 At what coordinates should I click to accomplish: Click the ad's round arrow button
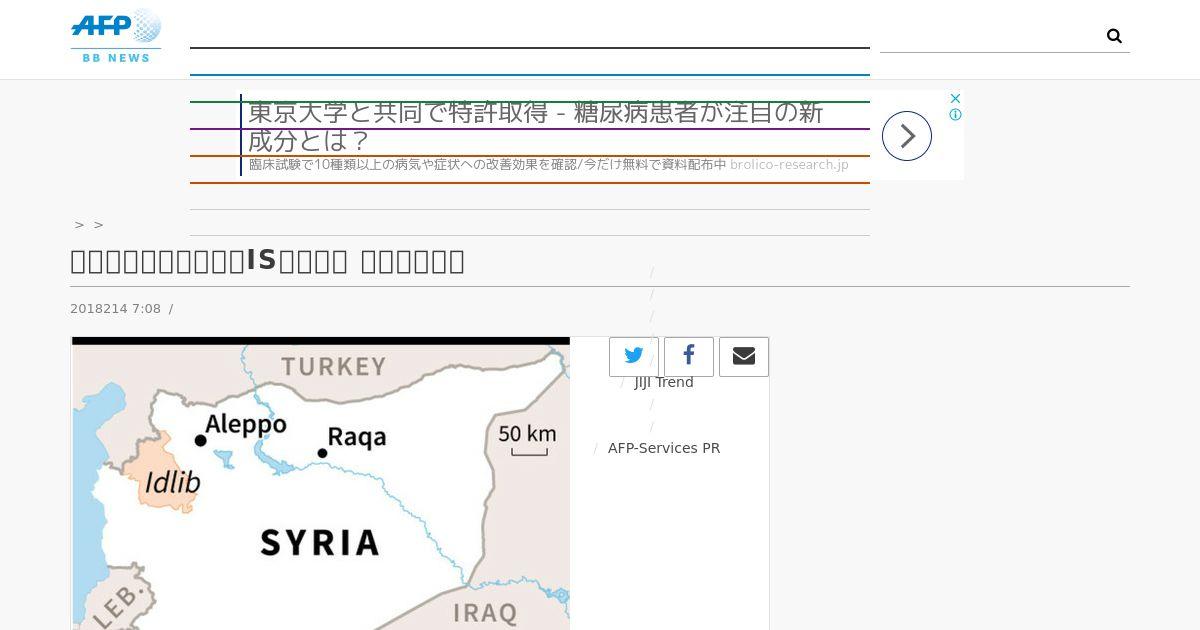907,136
